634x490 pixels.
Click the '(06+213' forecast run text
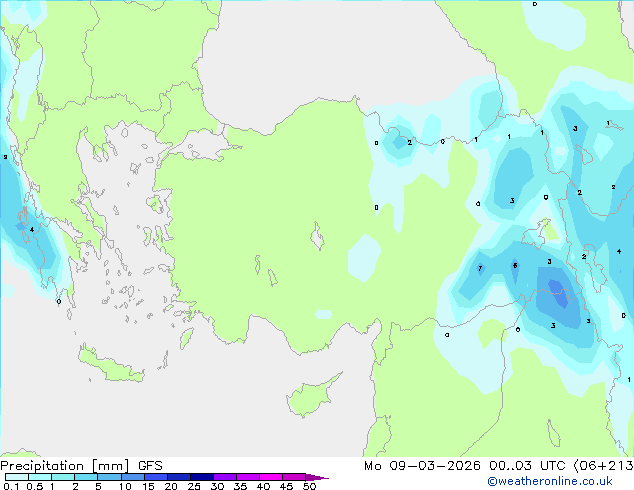603,466
